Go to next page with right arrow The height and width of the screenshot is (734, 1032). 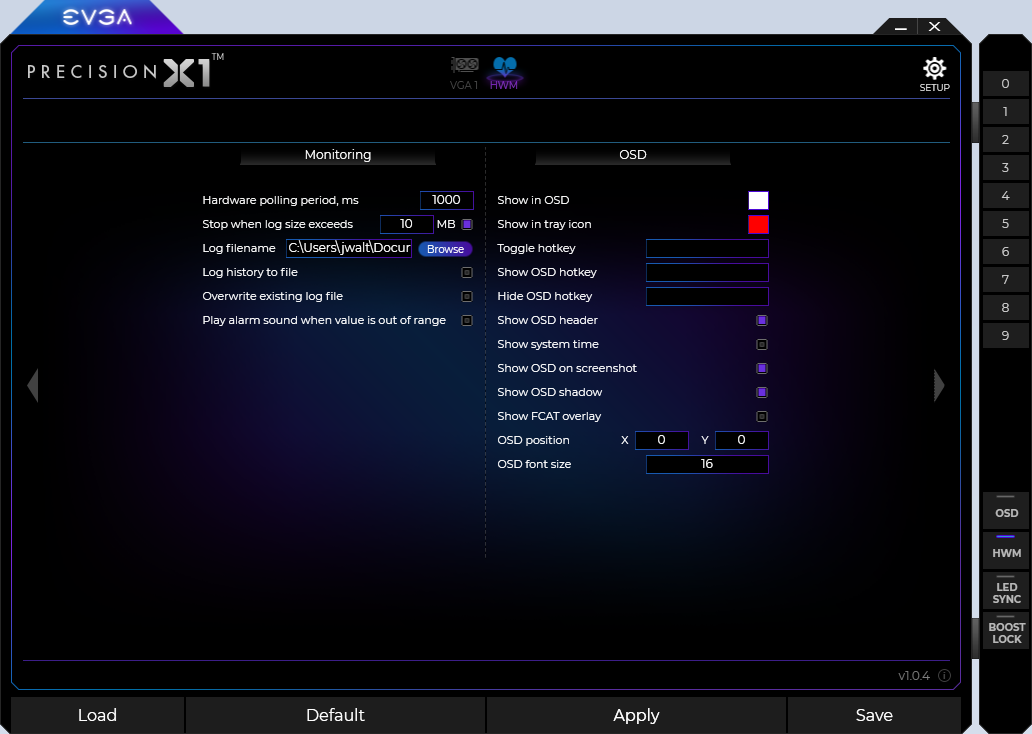pos(939,385)
